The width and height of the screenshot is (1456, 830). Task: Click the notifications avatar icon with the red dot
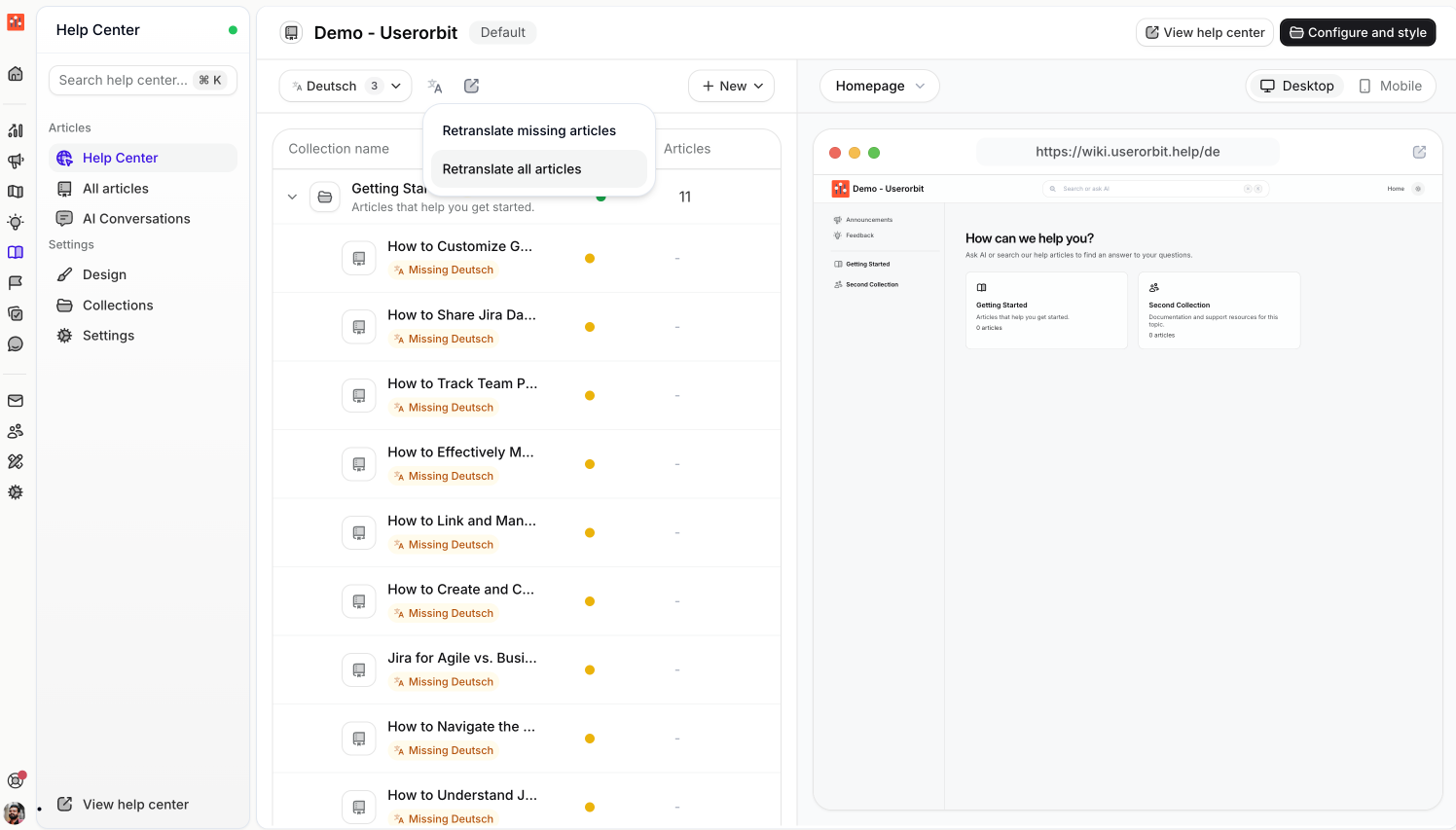[x=16, y=779]
